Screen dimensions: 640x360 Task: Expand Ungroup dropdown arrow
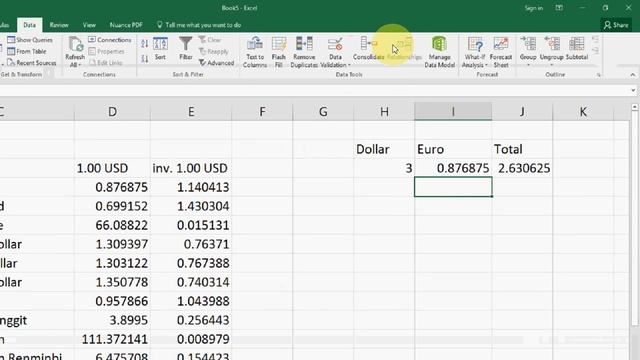coord(552,65)
